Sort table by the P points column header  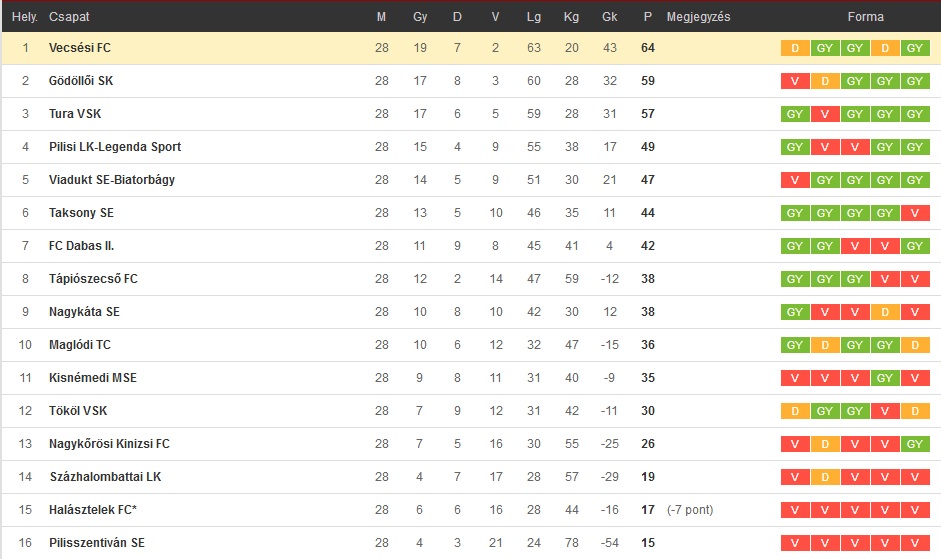648,17
